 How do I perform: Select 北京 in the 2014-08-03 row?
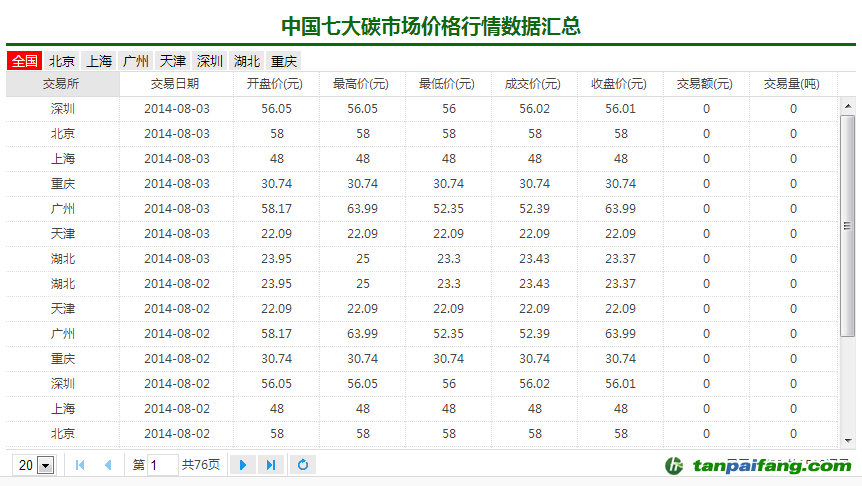63,134
